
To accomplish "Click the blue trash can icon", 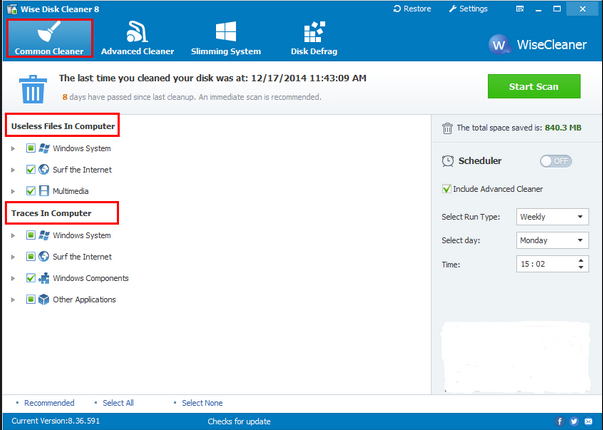I will (33, 89).
